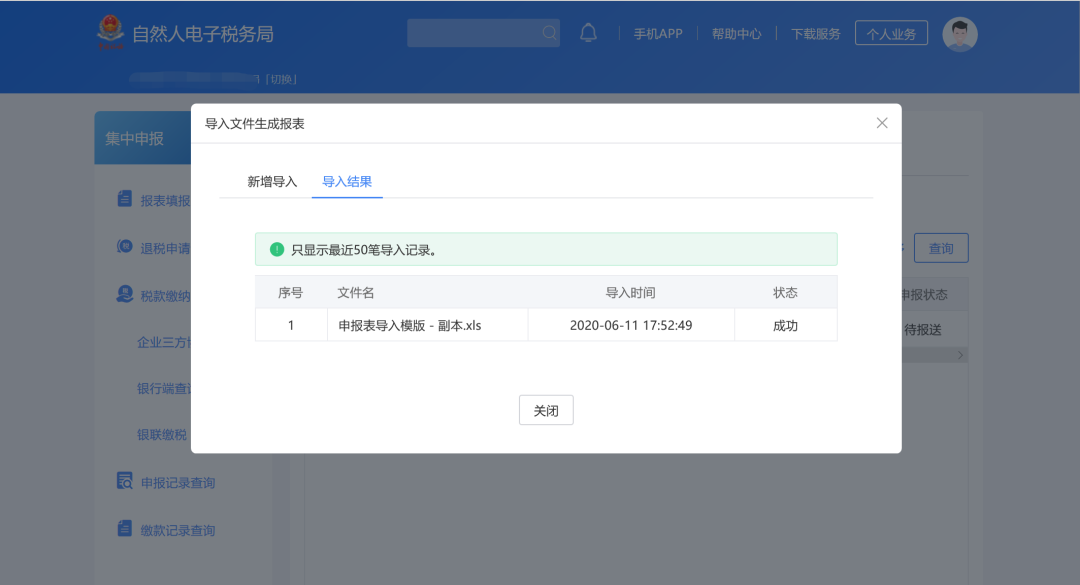Click the 导入时间 column header
The width and height of the screenshot is (1080, 585).
tap(630, 293)
